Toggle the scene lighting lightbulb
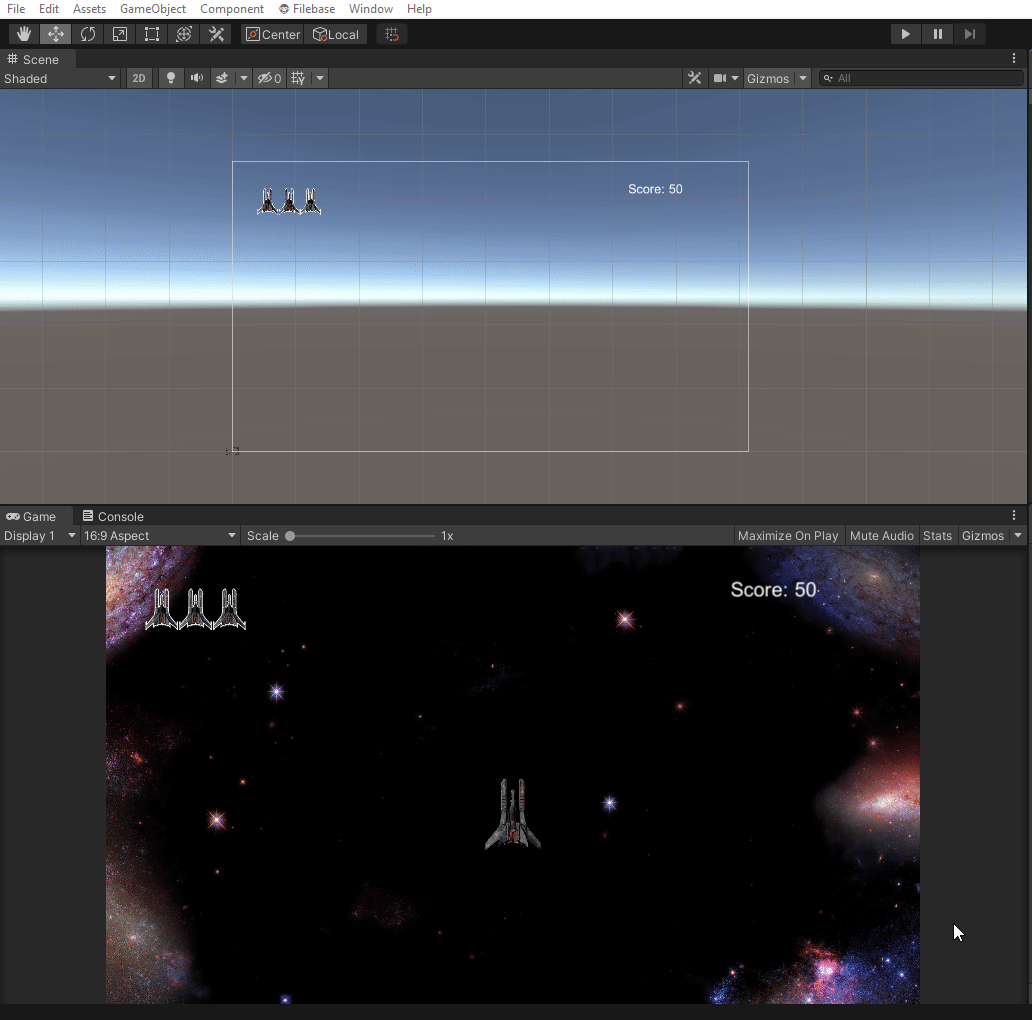This screenshot has width=1032, height=1020. (169, 78)
